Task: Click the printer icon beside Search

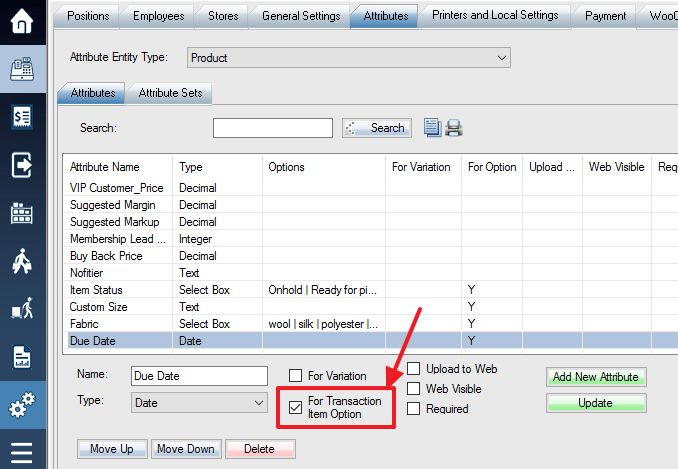Action: coord(454,128)
